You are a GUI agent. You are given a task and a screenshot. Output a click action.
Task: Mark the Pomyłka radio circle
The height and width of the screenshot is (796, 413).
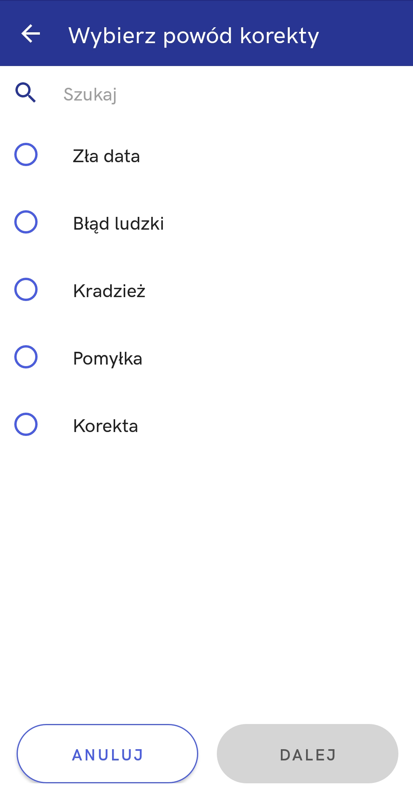point(26,357)
